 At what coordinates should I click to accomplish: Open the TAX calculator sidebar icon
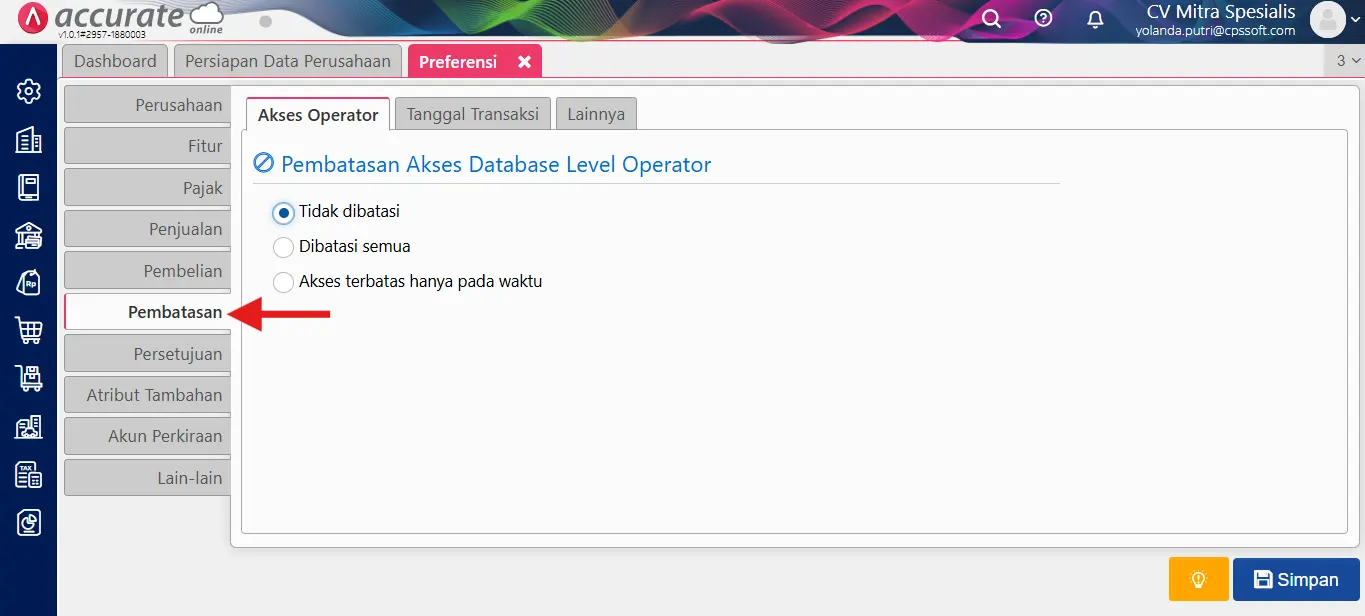pos(28,475)
